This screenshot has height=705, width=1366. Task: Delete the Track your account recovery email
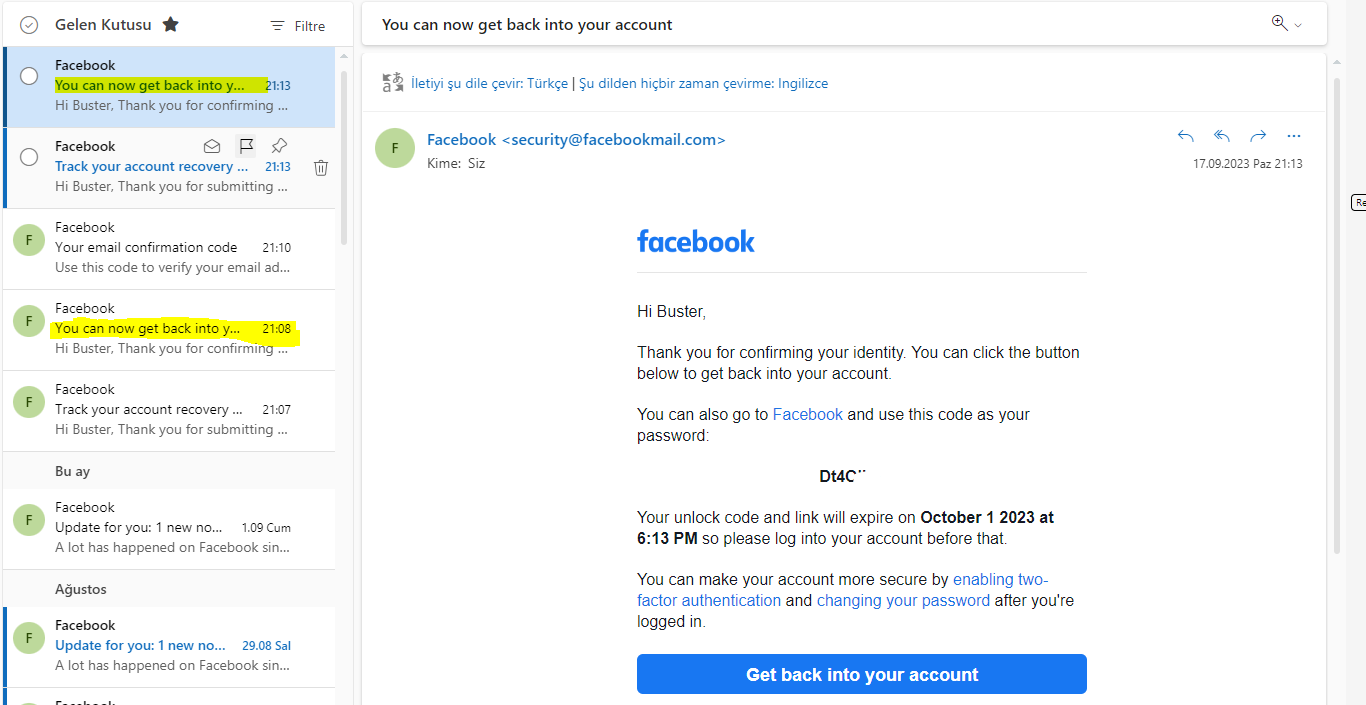321,168
